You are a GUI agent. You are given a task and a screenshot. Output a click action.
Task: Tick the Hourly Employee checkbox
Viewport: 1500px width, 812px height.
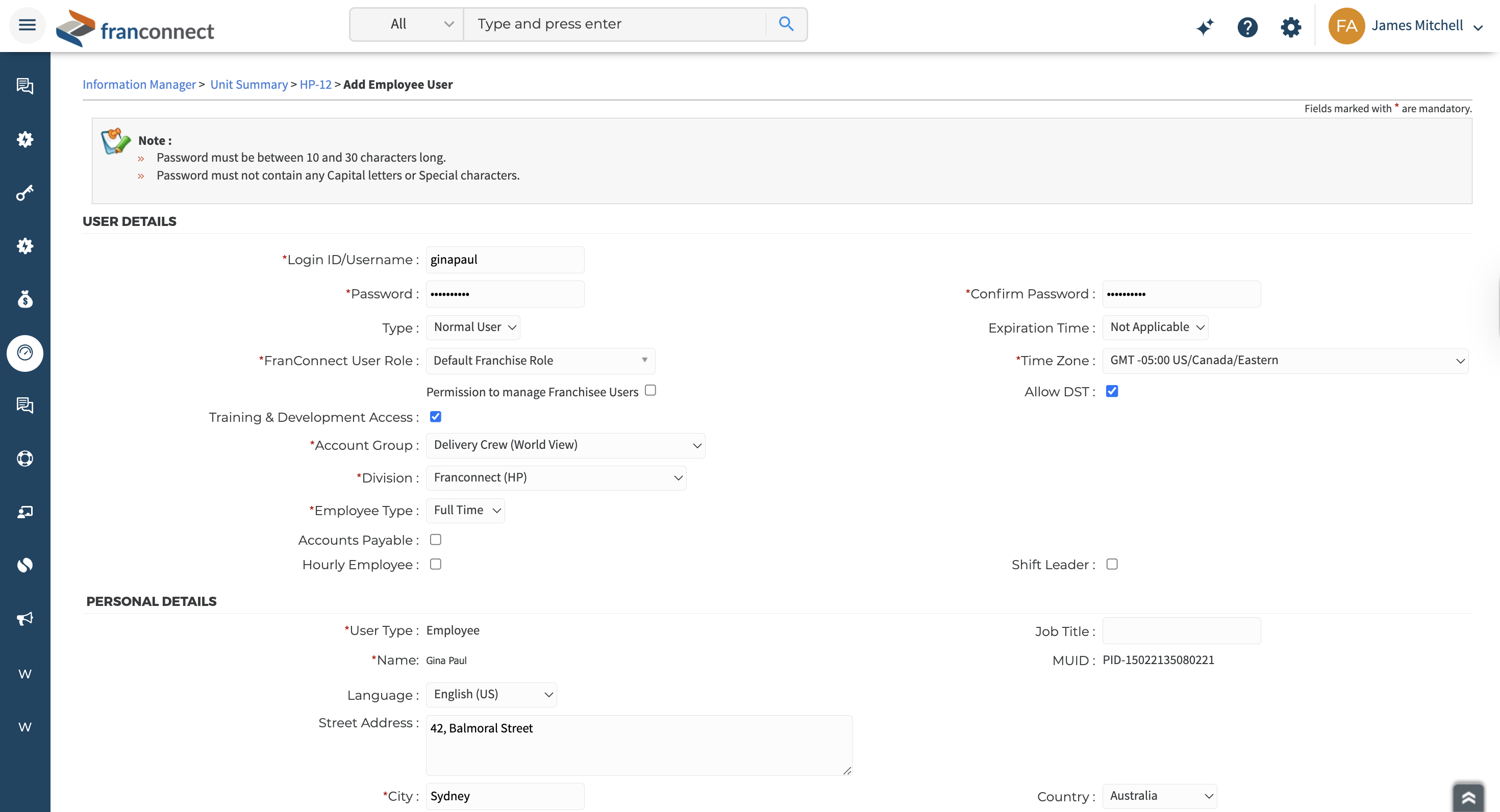435,564
